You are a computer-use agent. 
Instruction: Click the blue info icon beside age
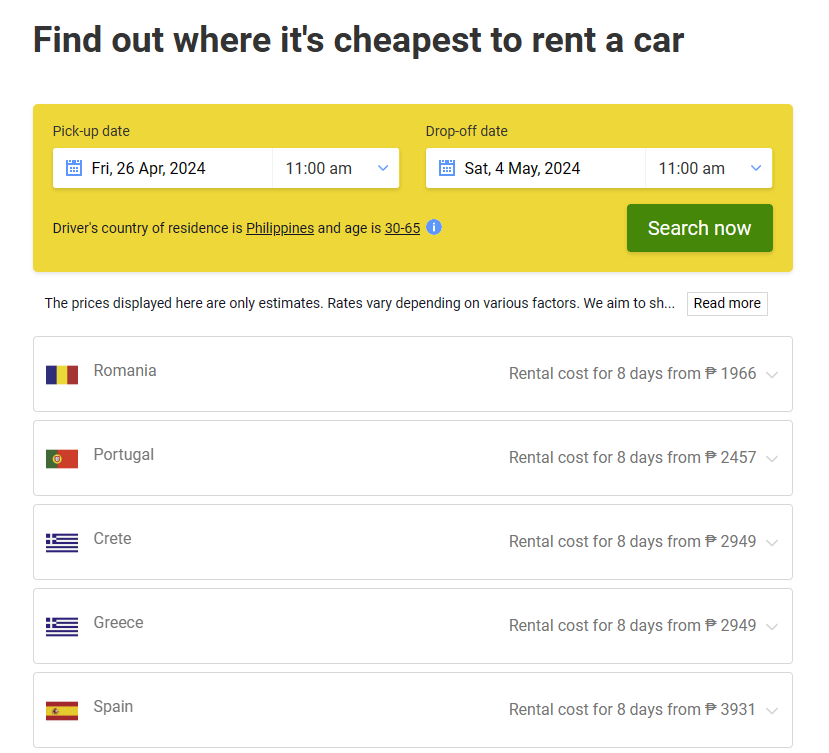[x=434, y=227]
